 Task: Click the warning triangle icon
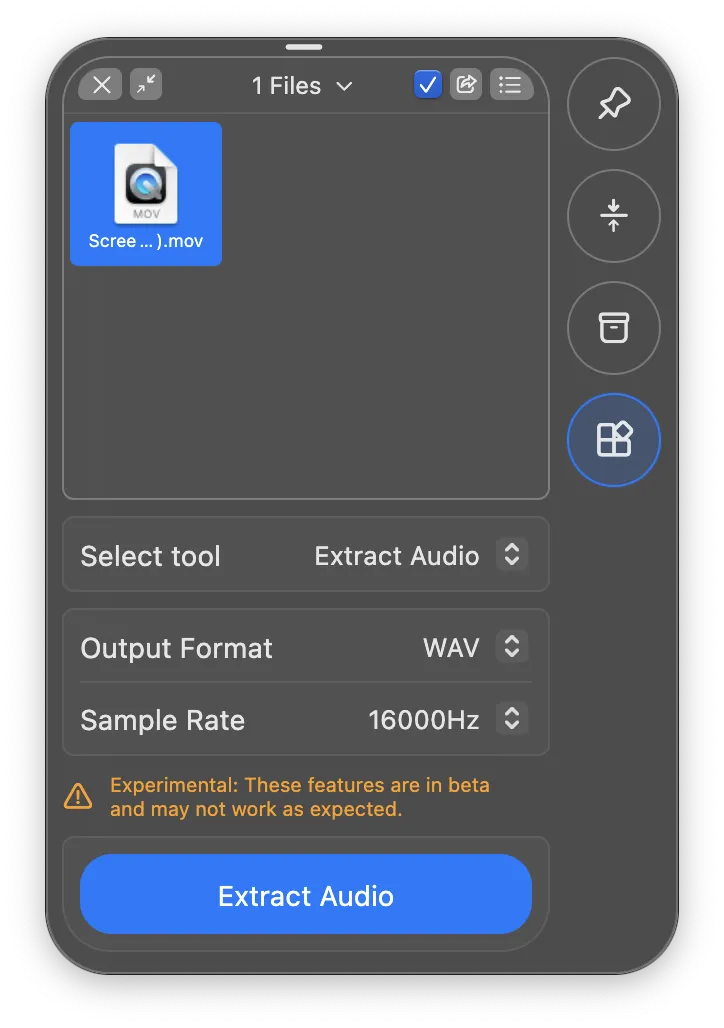click(x=78, y=796)
